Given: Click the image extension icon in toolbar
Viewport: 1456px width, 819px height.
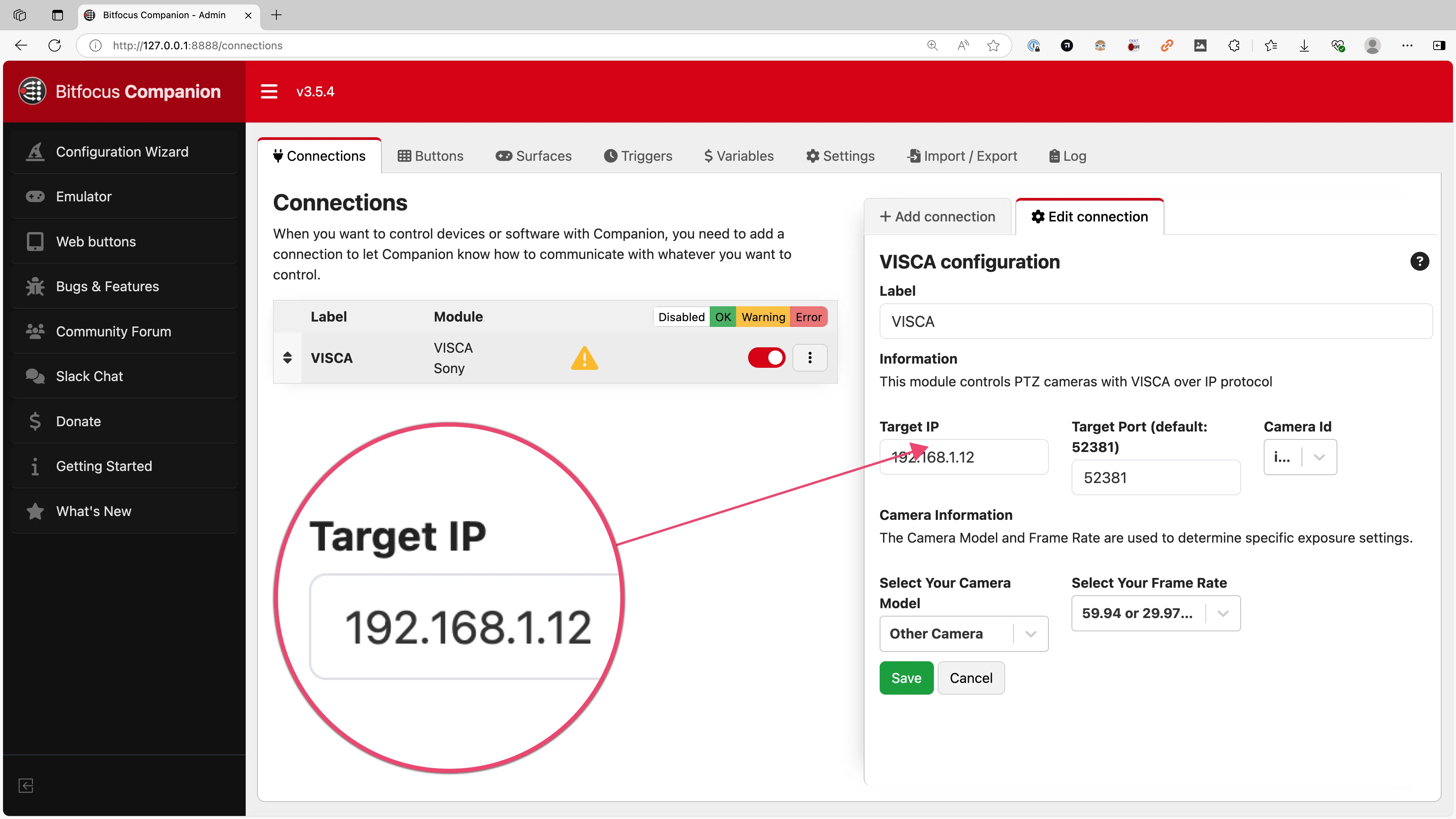Looking at the screenshot, I should tap(1200, 45).
